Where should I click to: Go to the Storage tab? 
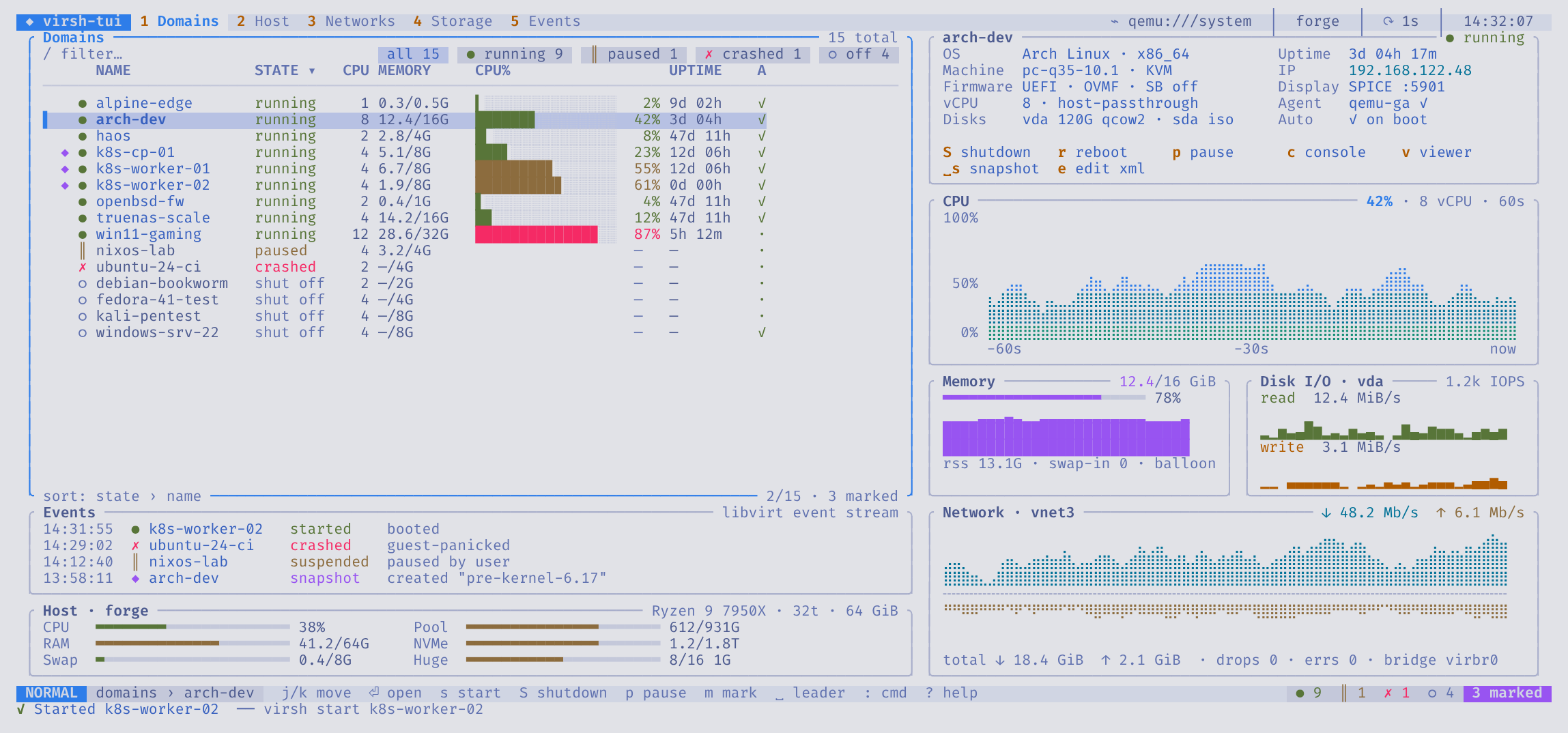(453, 21)
